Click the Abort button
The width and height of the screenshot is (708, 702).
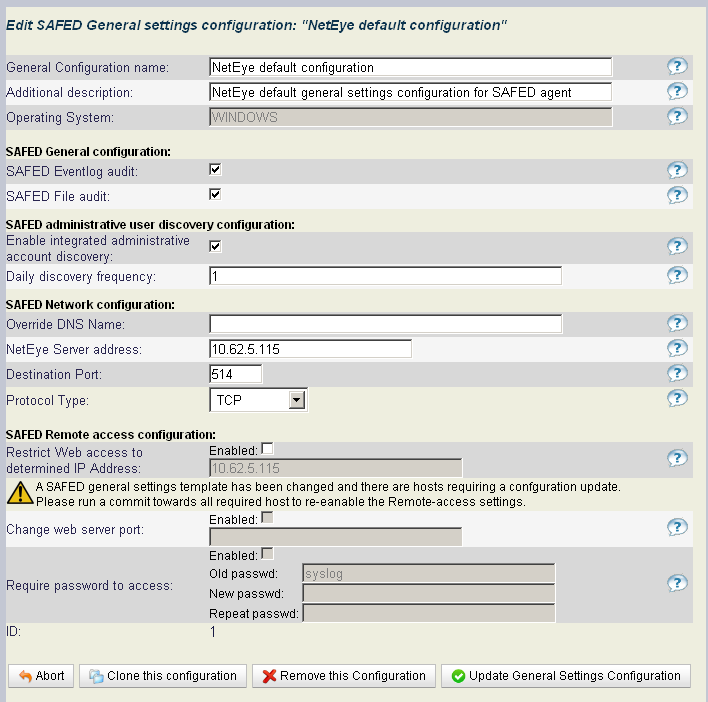pos(41,676)
